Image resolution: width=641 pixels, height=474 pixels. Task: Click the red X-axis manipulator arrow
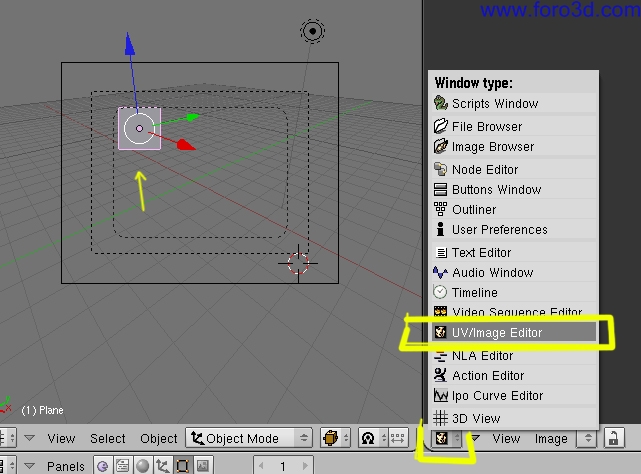186,145
